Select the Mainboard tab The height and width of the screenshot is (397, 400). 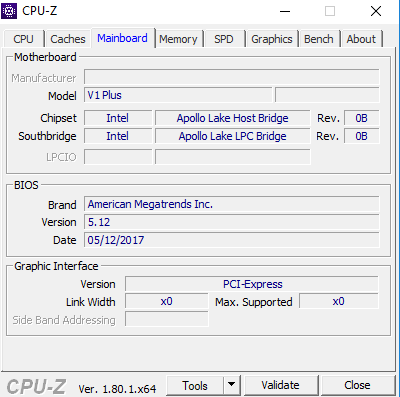pos(122,38)
